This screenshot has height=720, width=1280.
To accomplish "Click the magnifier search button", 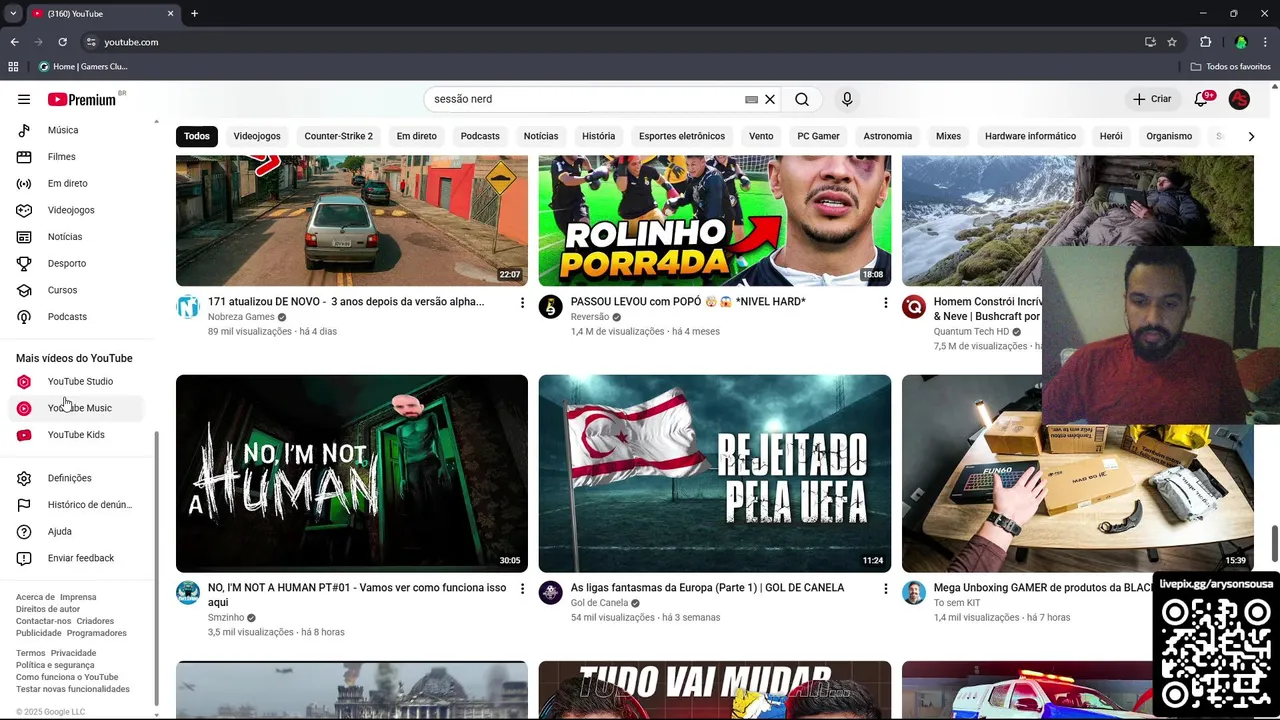I will coord(802,99).
